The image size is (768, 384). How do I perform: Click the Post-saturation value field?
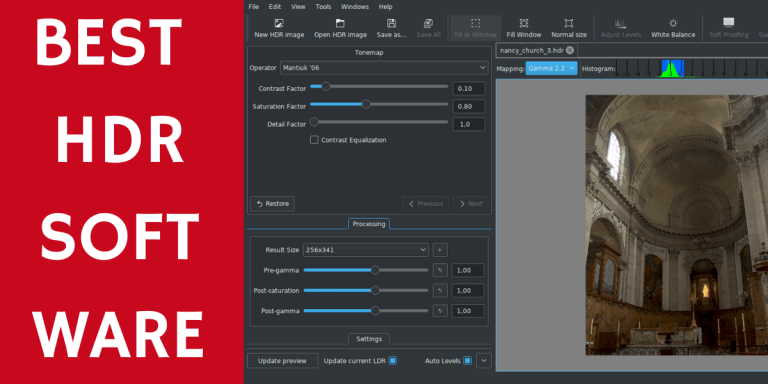click(x=468, y=290)
